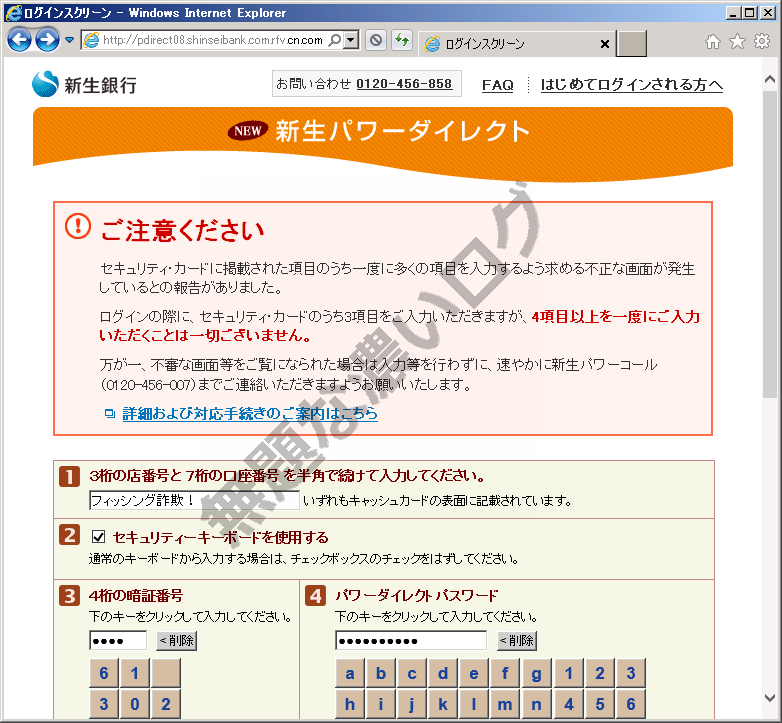
Task: Click 削除 beside the PIN field
Action: point(177,640)
